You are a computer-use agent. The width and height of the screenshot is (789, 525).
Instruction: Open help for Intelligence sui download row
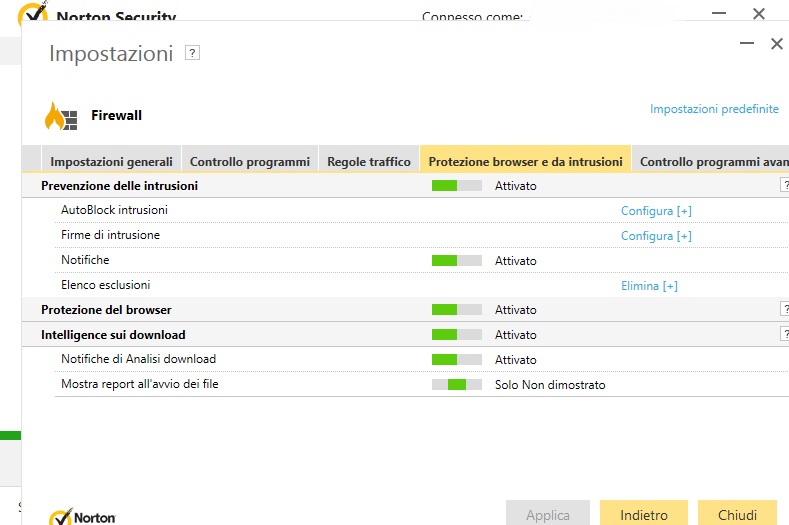[x=784, y=334]
